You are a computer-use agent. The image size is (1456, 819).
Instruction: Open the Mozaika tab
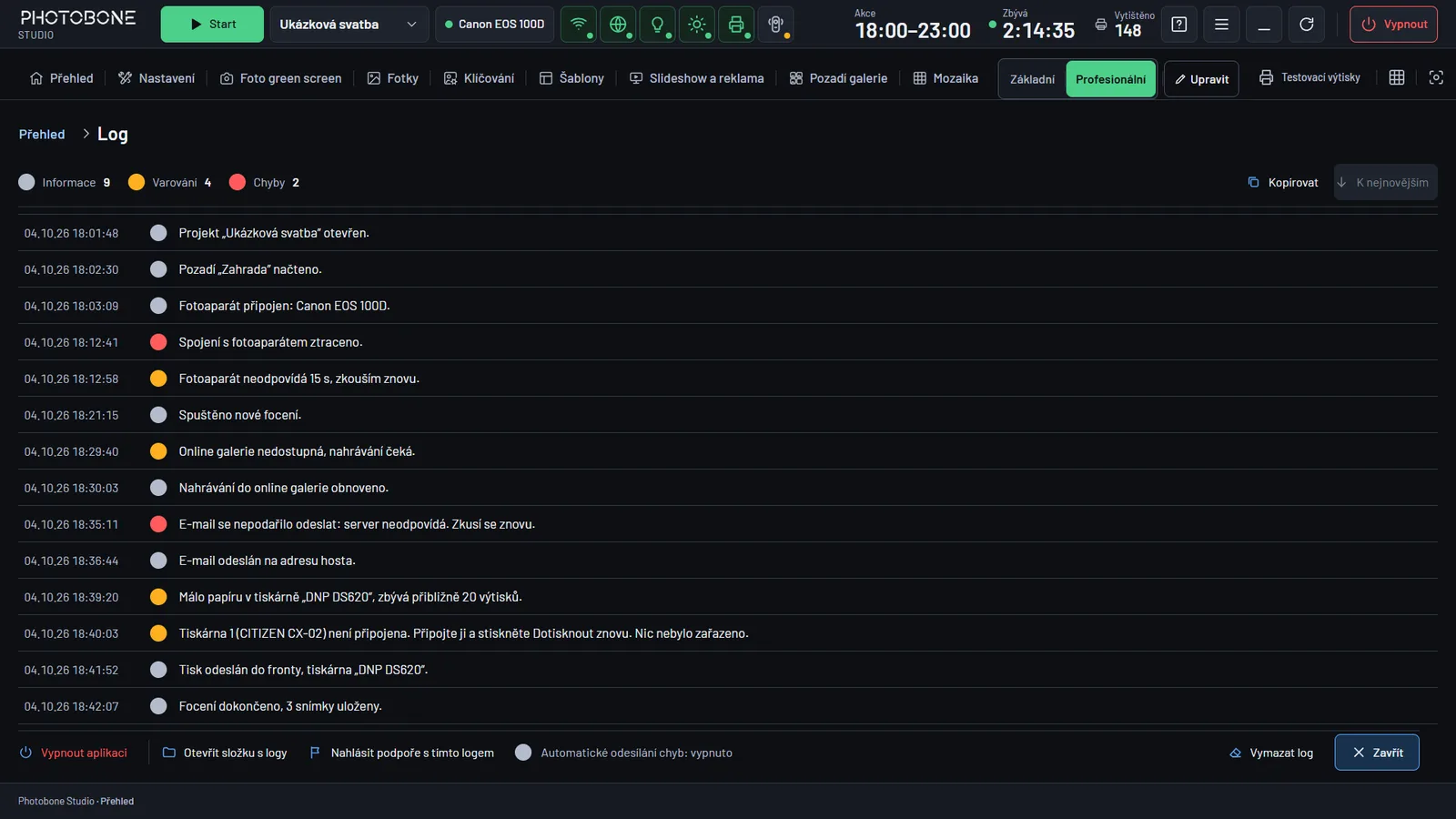click(x=945, y=78)
